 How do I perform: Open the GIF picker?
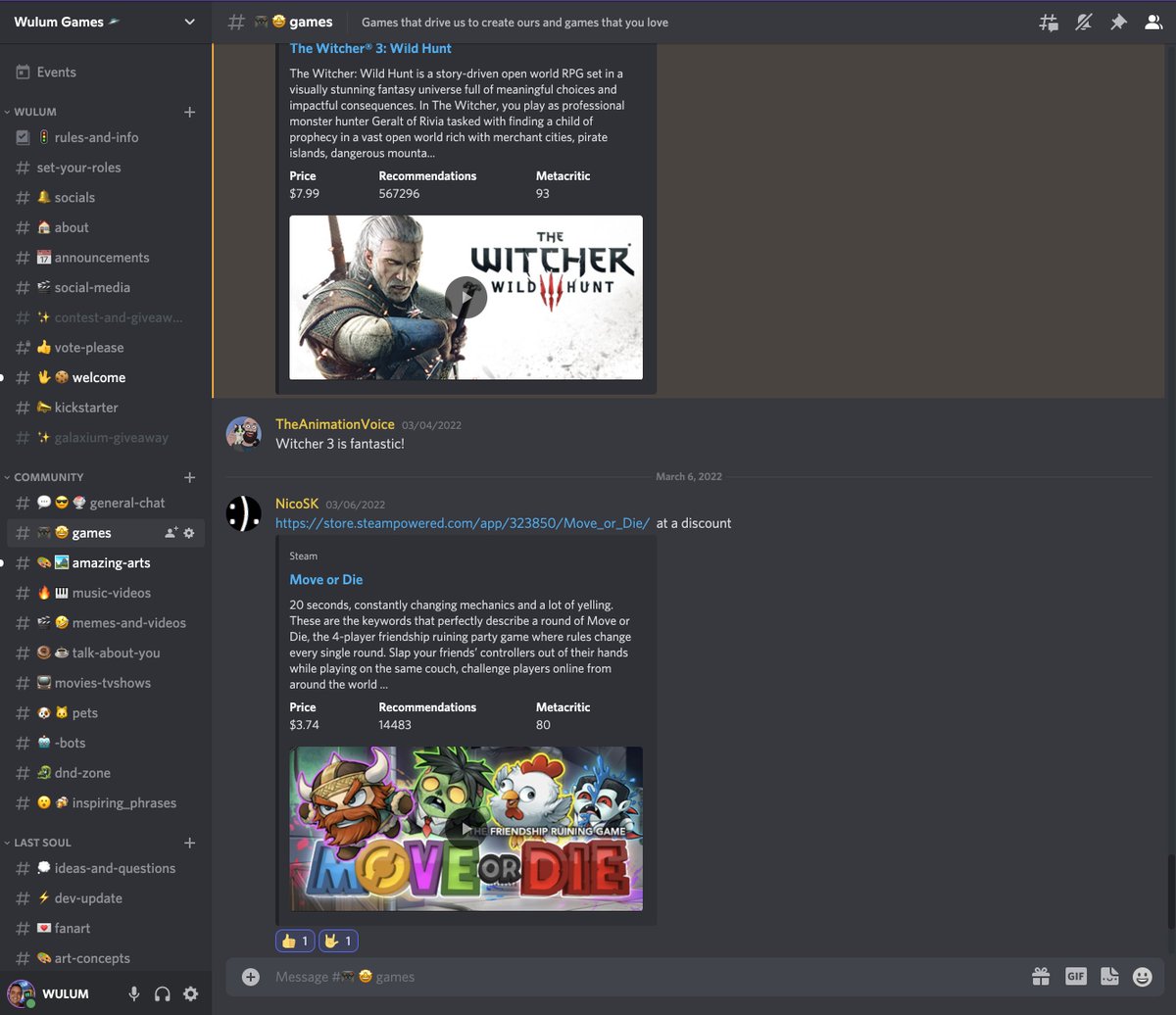[x=1076, y=976]
